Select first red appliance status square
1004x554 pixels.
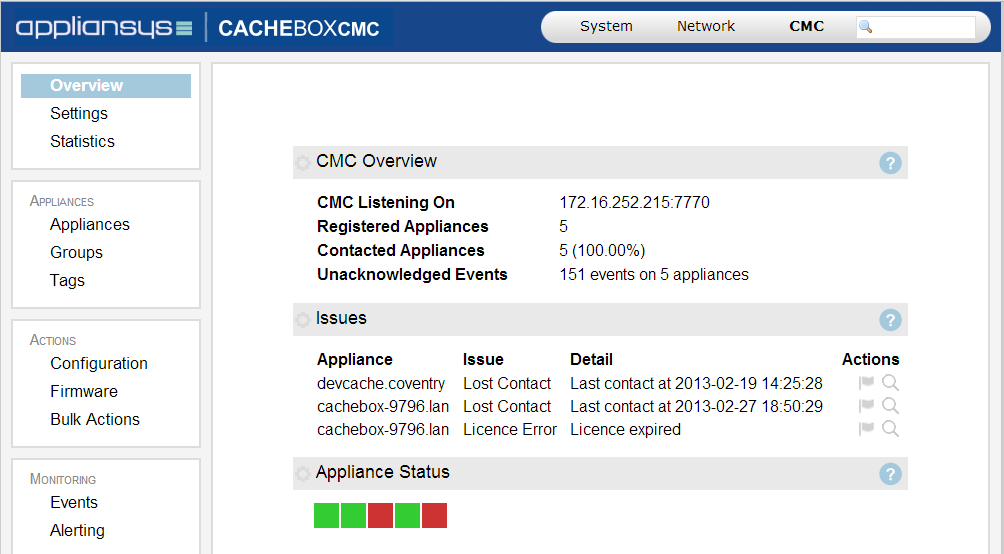[x=380, y=516]
